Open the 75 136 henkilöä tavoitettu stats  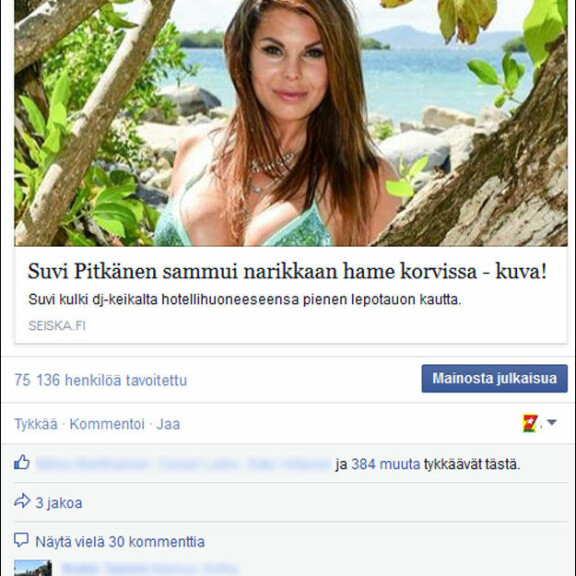pyautogui.click(x=100, y=380)
